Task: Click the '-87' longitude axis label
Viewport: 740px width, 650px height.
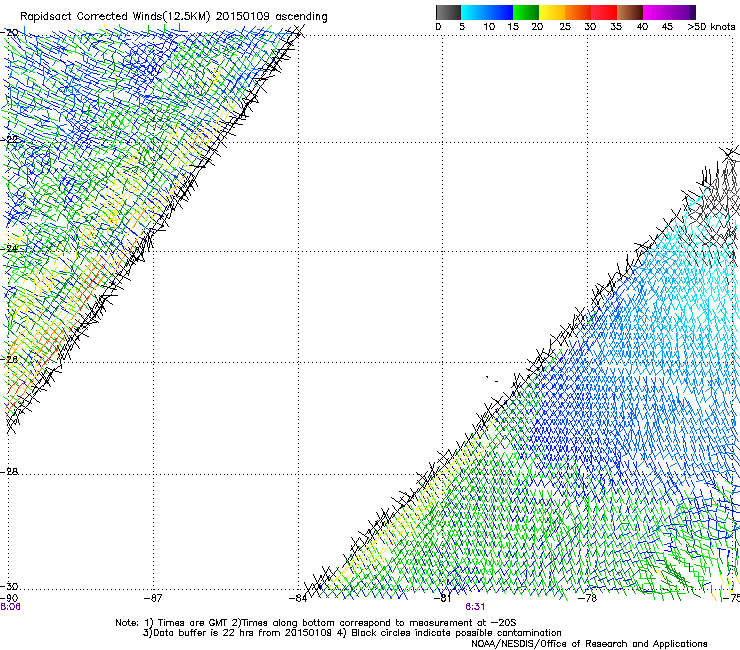Action: click(153, 598)
